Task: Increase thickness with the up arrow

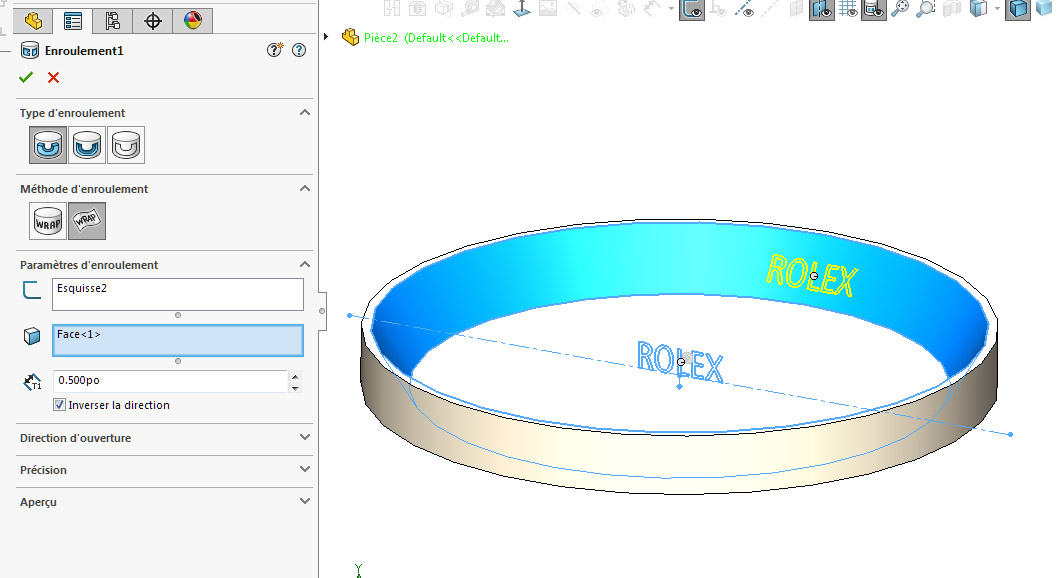Action: [295, 376]
